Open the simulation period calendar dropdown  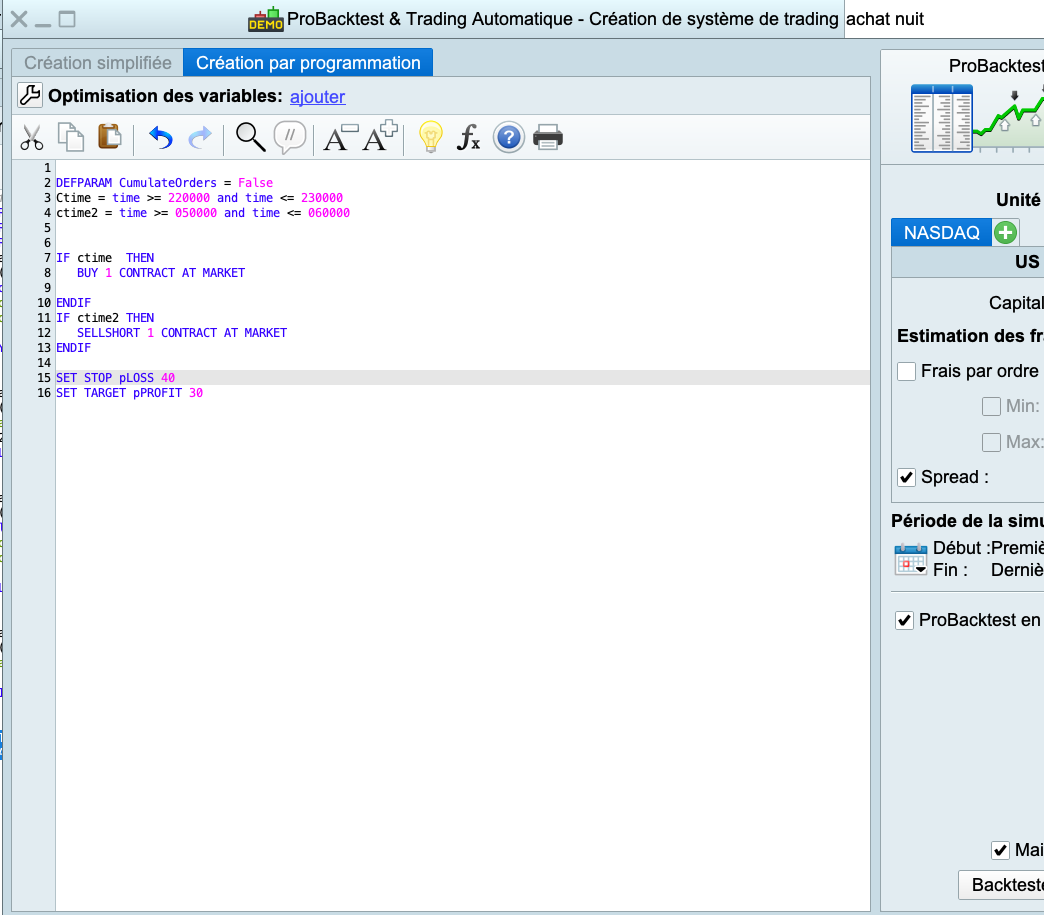coord(911,560)
